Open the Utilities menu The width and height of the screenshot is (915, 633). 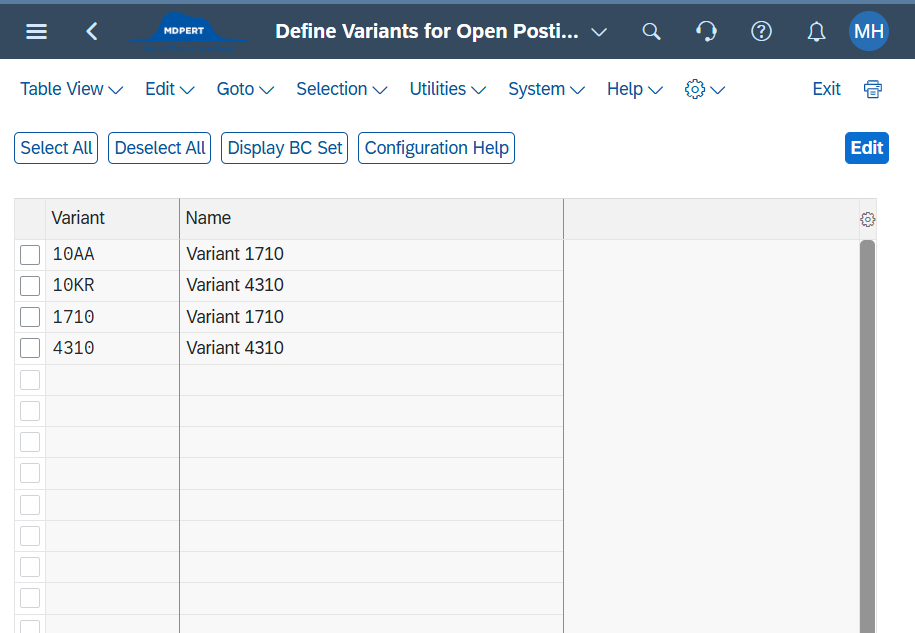click(448, 89)
